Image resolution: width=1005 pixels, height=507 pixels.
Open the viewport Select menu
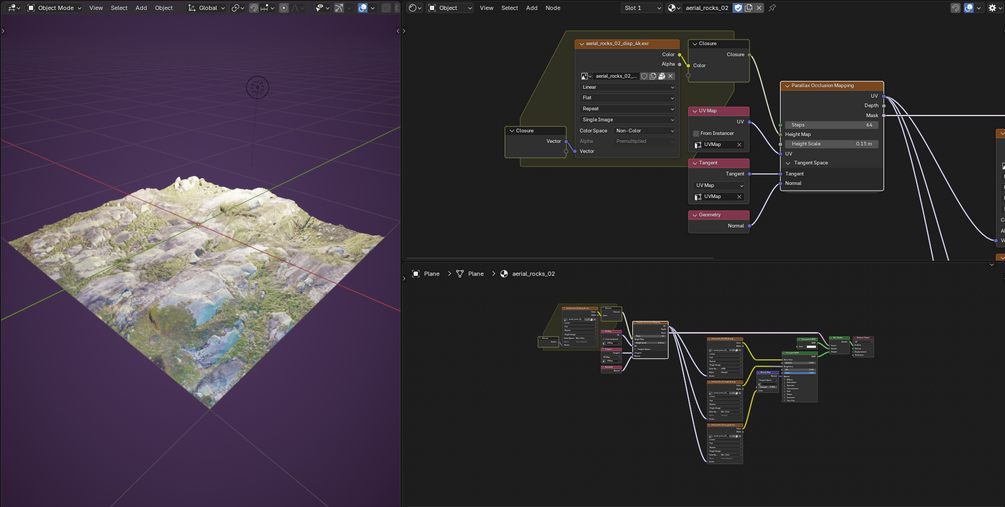click(x=119, y=8)
